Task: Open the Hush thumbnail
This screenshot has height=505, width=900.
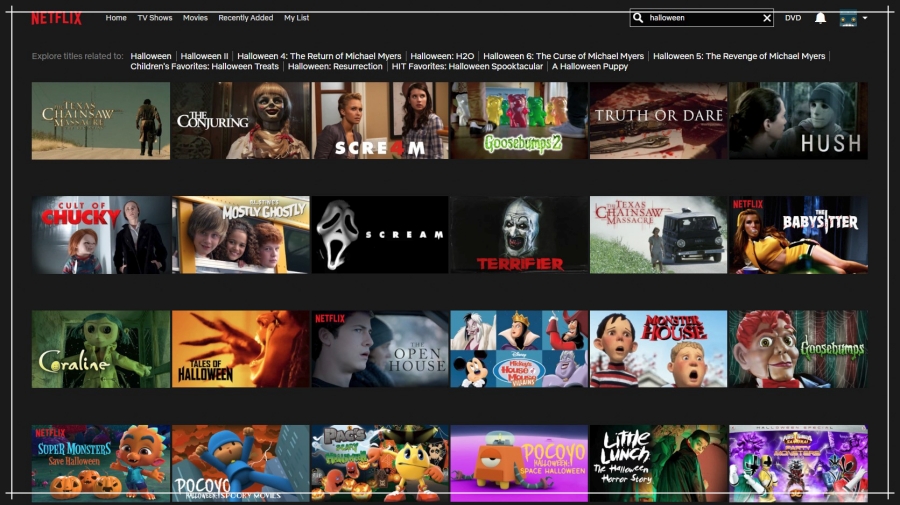Action: click(x=798, y=121)
